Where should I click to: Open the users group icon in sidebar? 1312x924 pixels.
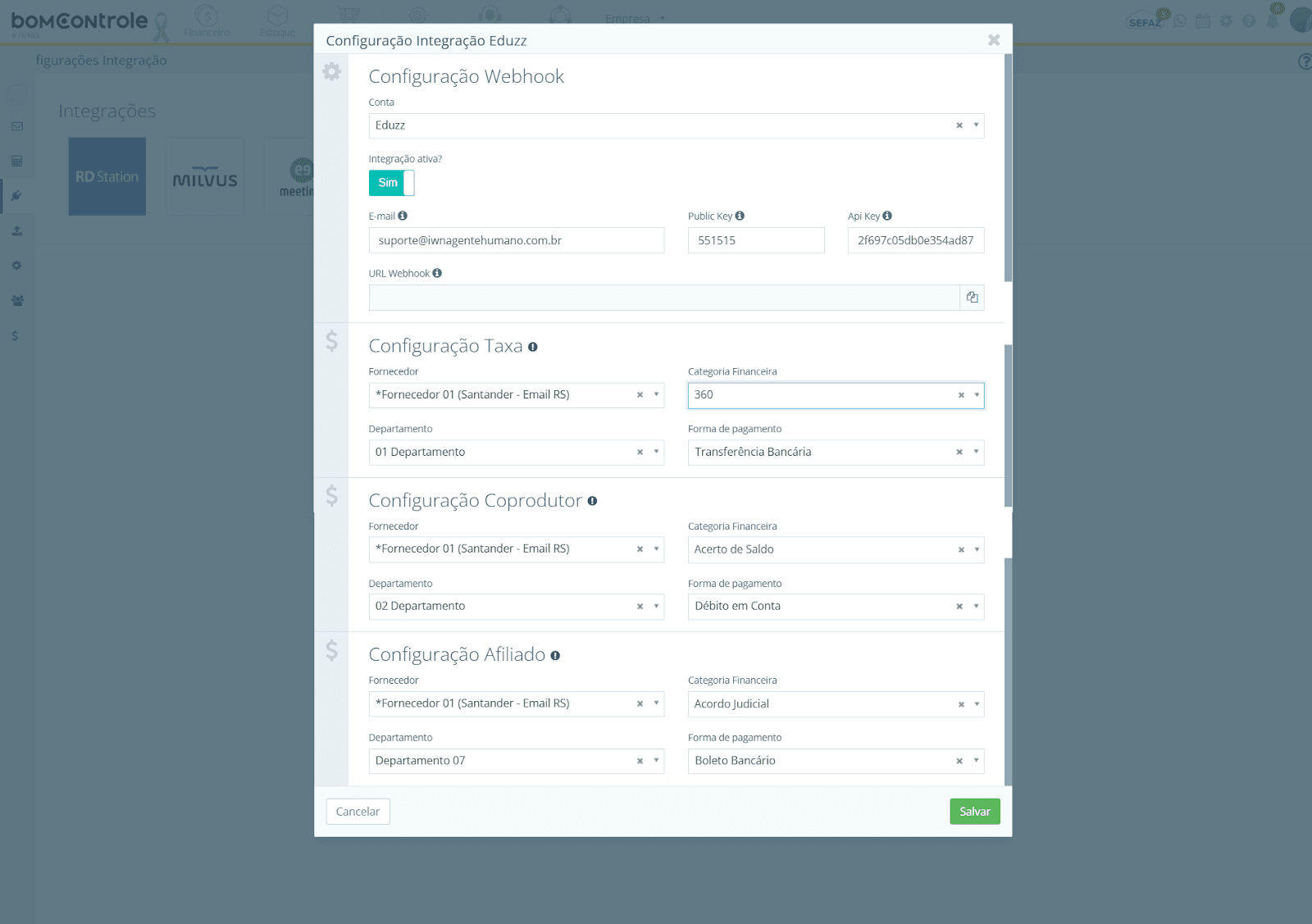[17, 301]
